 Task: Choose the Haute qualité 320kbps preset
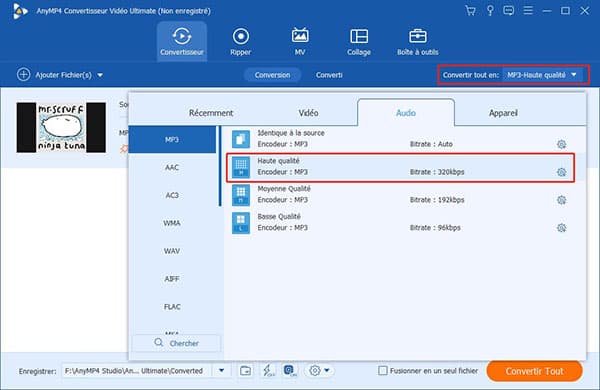400,167
